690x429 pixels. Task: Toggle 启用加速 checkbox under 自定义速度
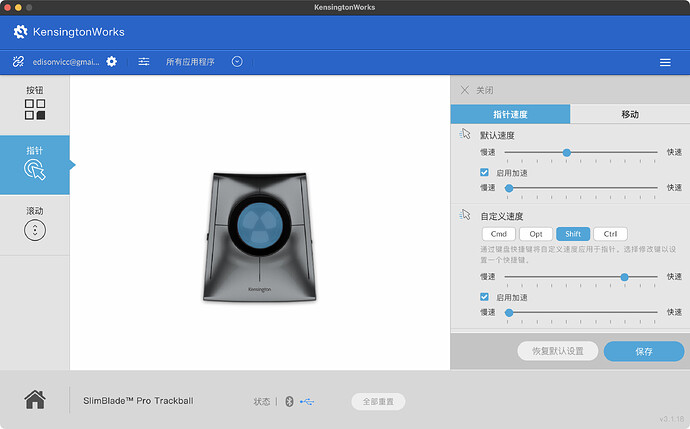coord(484,297)
